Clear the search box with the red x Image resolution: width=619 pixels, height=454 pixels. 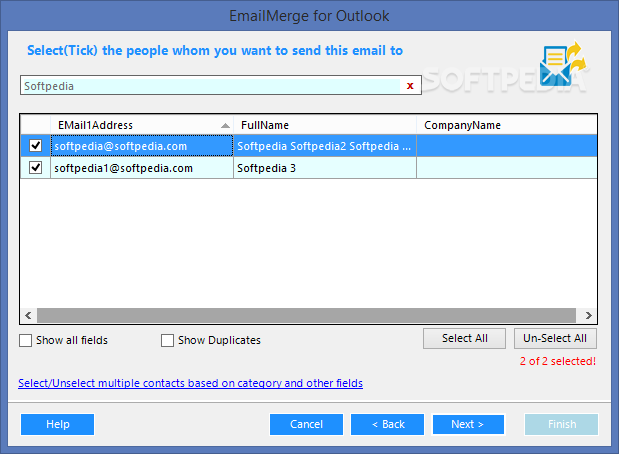point(410,86)
